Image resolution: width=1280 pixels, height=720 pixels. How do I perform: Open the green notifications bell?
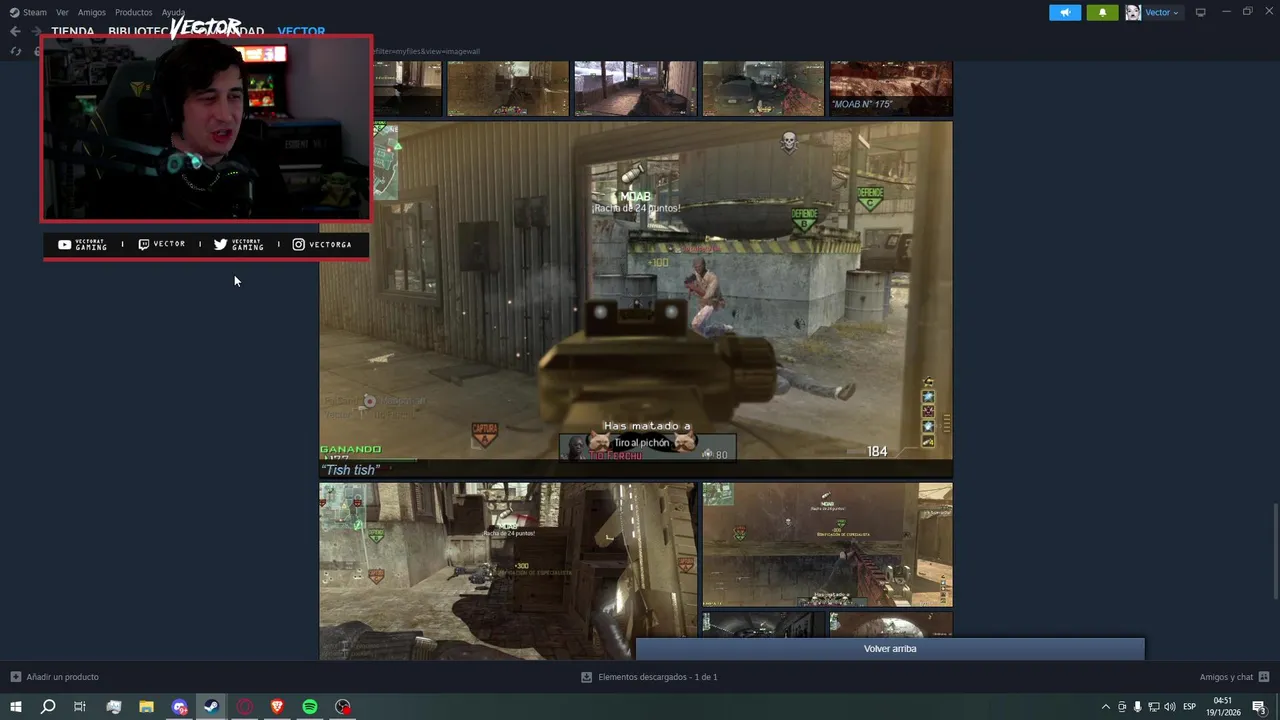(1102, 12)
